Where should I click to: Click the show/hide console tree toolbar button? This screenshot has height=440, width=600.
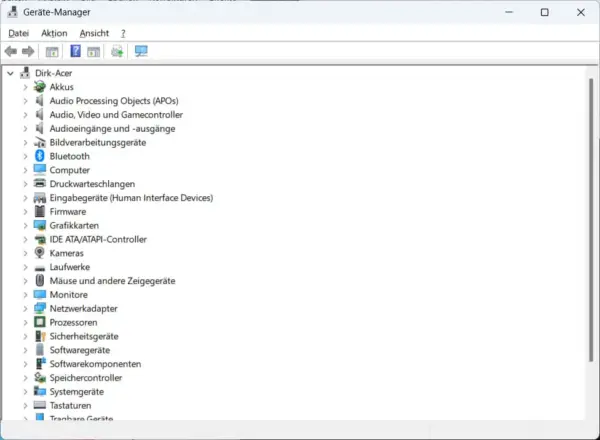(52, 51)
